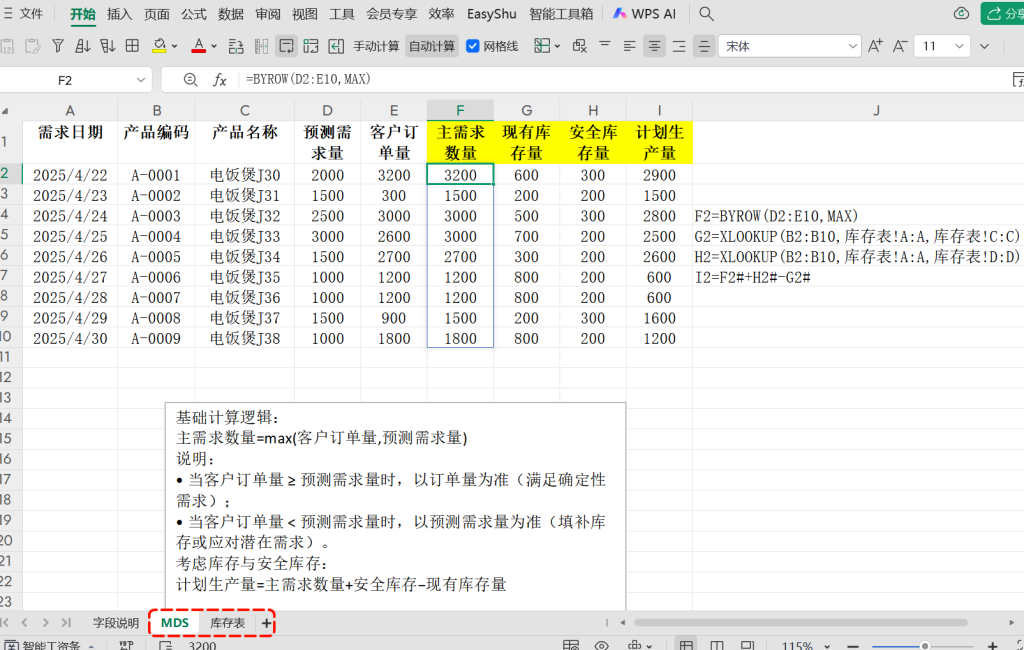Viewport: 1024px width, 650px height.
Task: Open the 智能工具箱 tab
Action: click(561, 14)
